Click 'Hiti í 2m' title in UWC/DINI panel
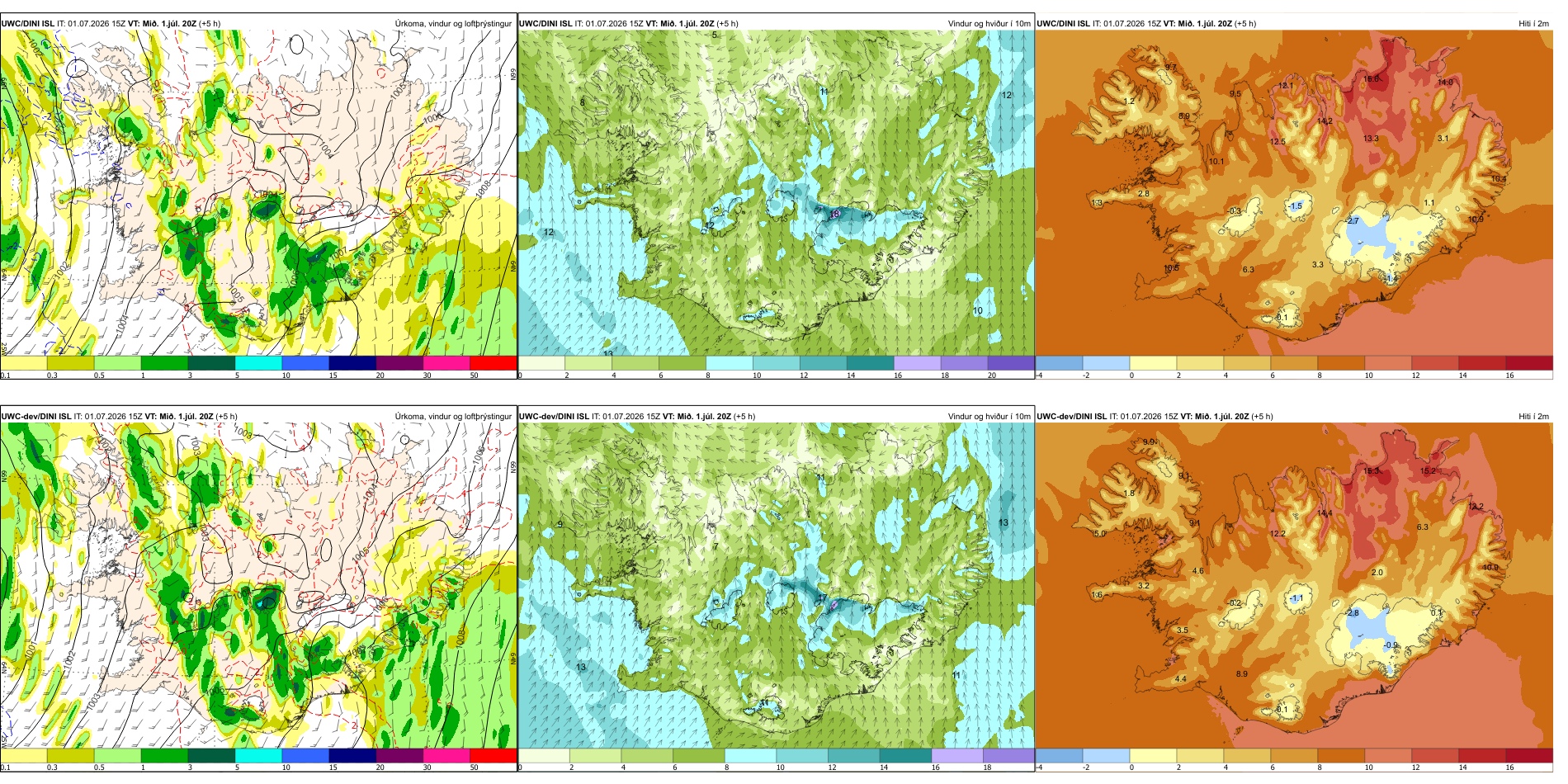The image size is (1568, 784). pyautogui.click(x=1533, y=23)
